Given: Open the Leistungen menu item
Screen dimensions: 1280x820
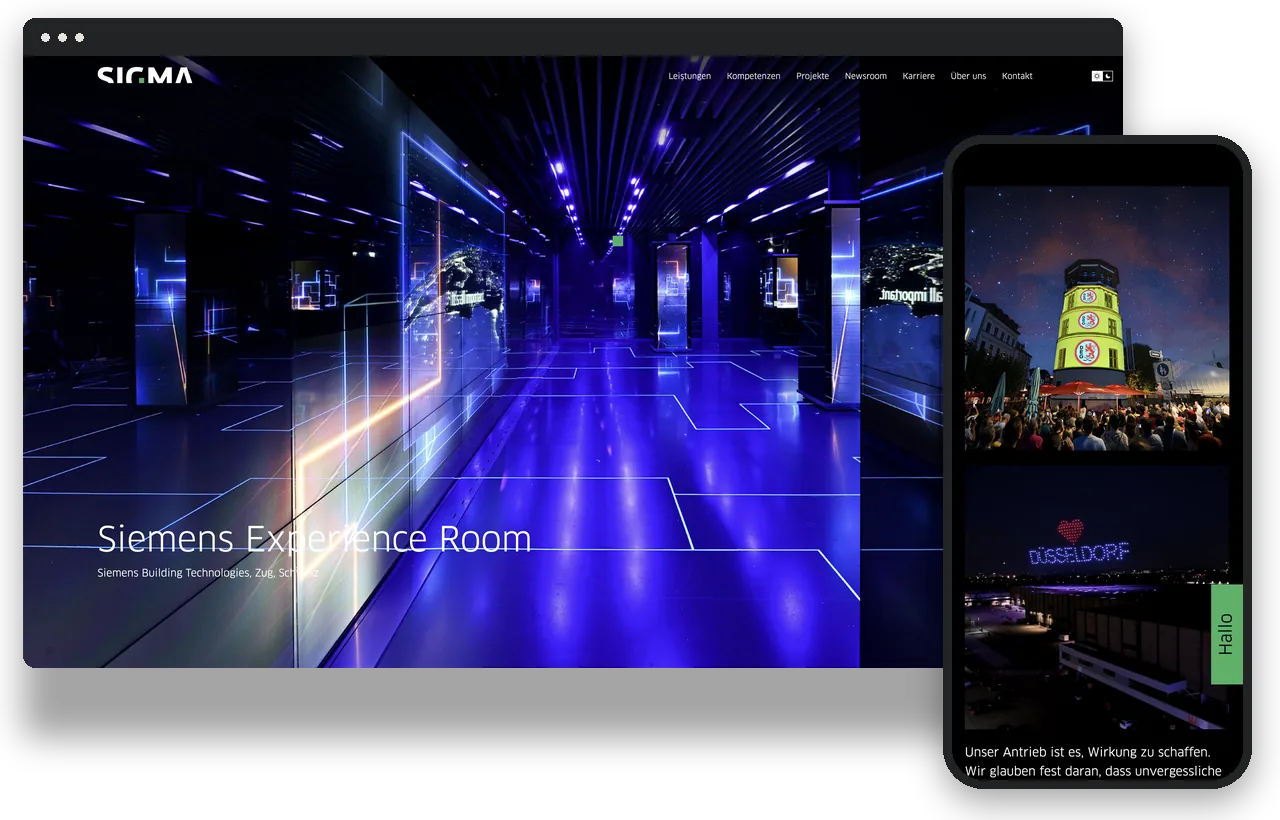Looking at the screenshot, I should pyautogui.click(x=690, y=76).
